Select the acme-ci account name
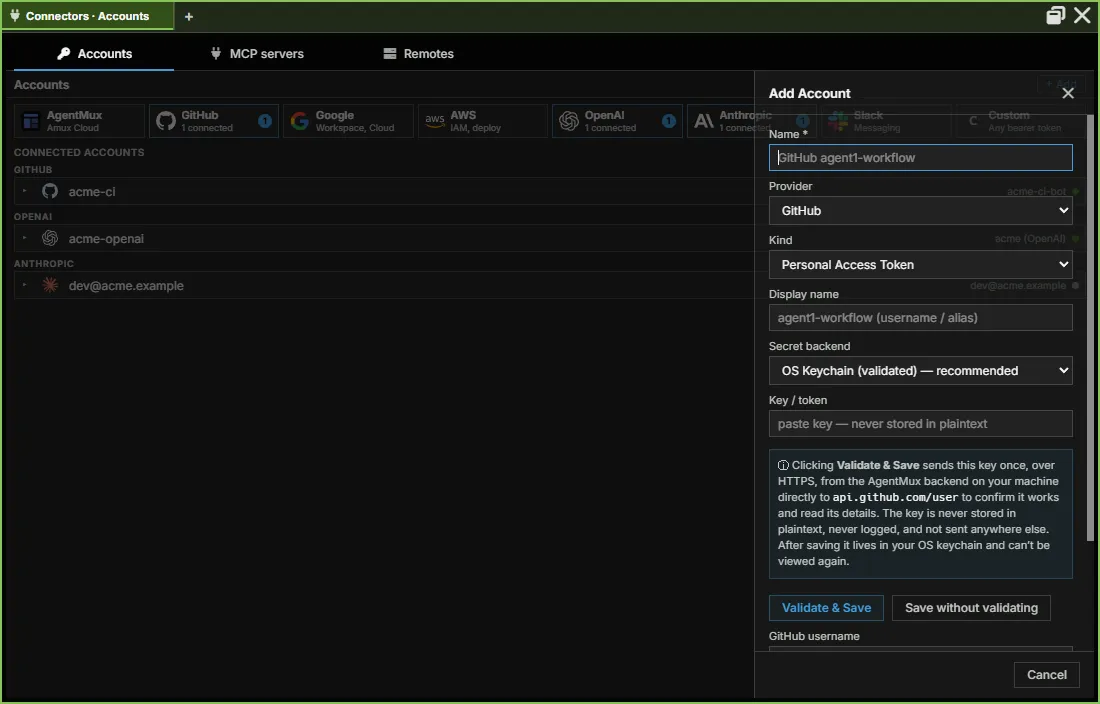 92,191
